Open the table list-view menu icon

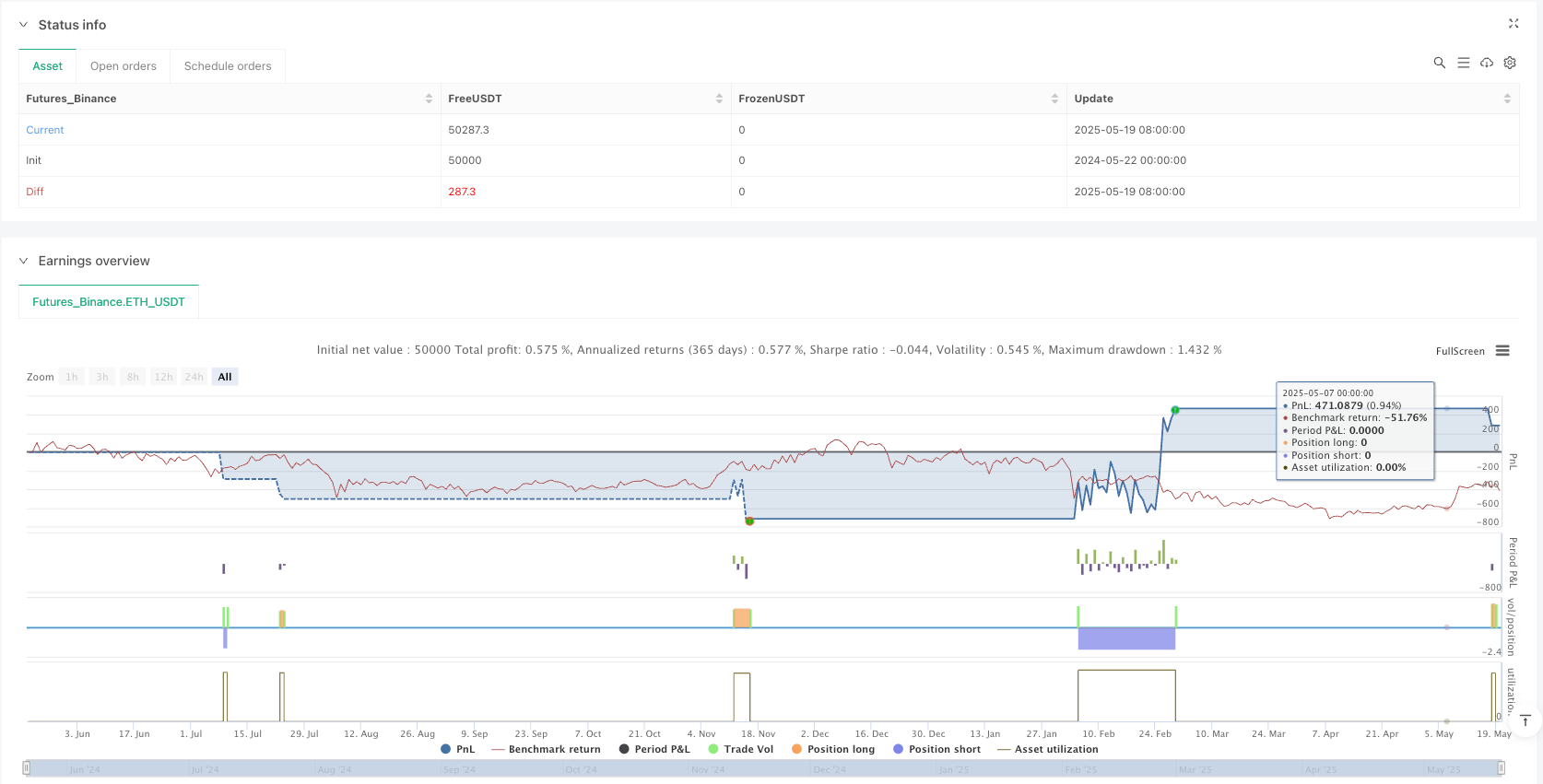1463,63
